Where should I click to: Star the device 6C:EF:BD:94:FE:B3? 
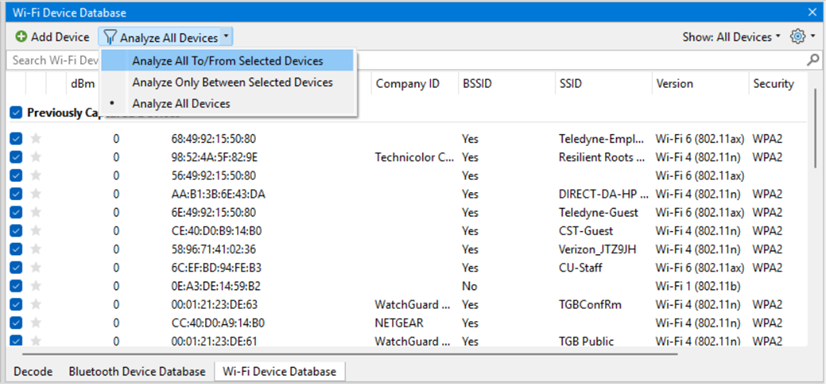(36, 268)
